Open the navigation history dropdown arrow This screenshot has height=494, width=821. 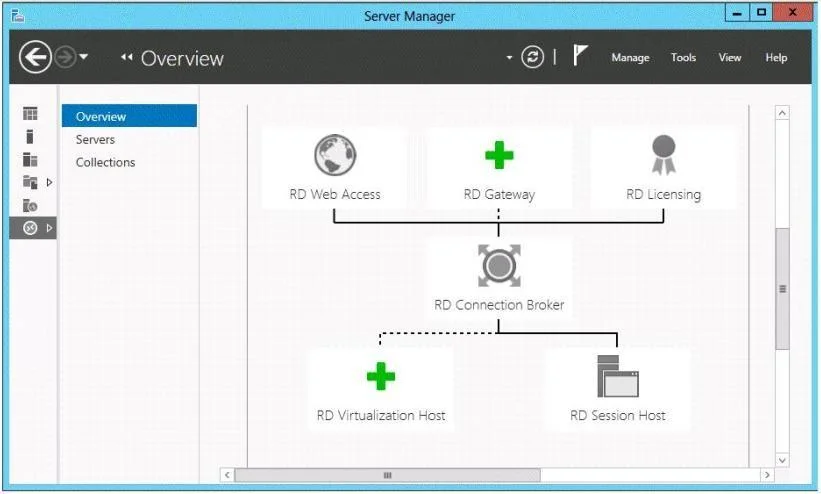pos(84,57)
